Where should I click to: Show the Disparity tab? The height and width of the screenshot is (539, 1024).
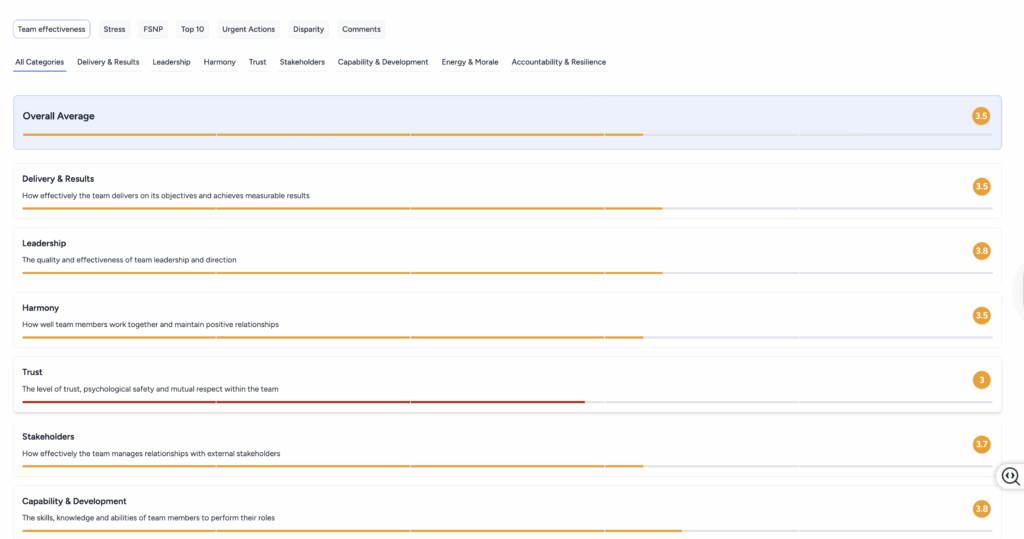pyautogui.click(x=308, y=30)
